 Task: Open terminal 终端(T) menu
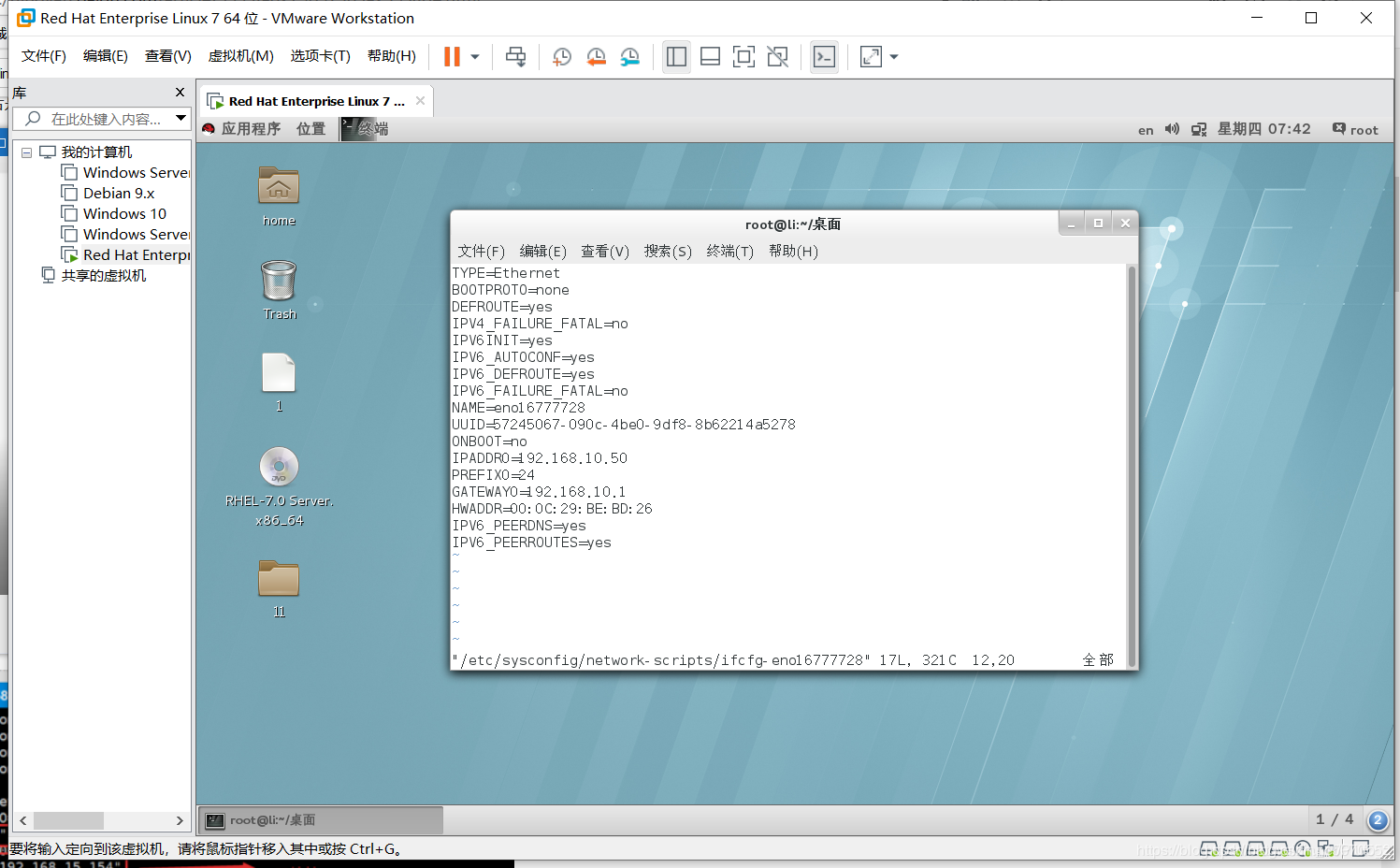729,251
